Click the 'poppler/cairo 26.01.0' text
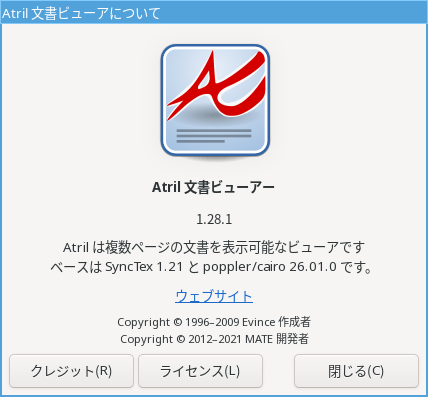The width and height of the screenshot is (428, 397). point(270,267)
